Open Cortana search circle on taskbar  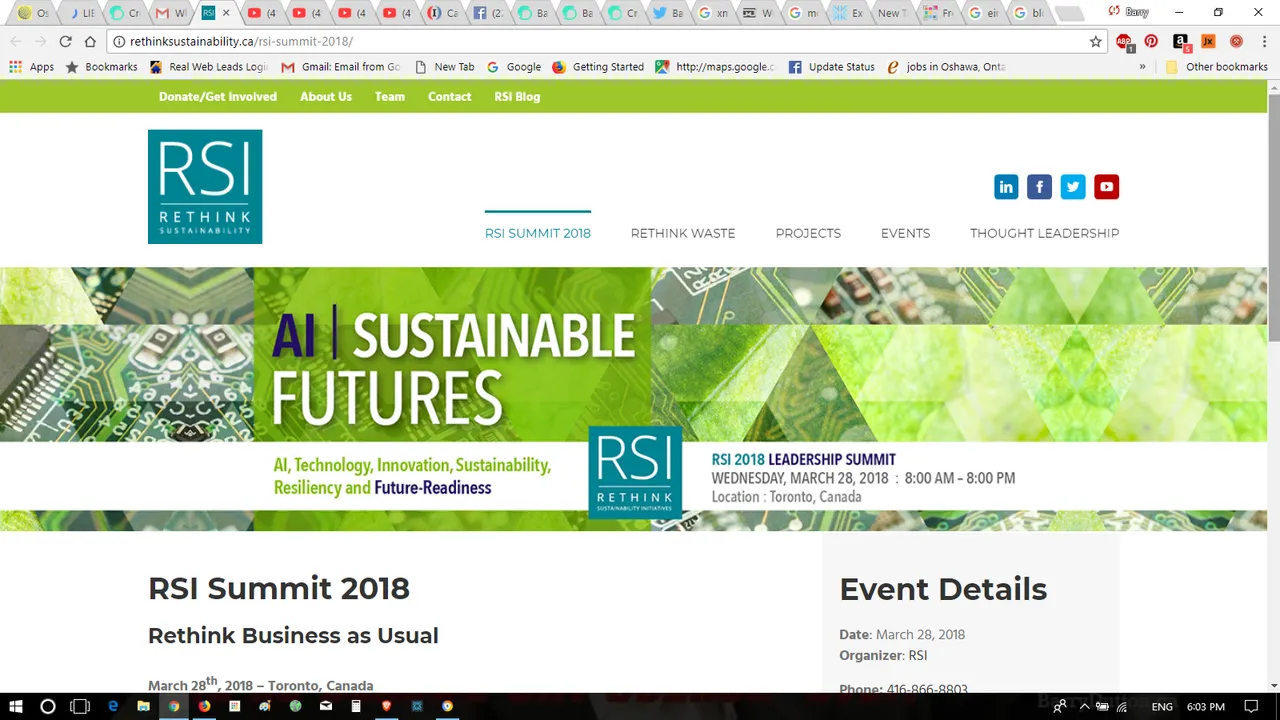tap(47, 706)
